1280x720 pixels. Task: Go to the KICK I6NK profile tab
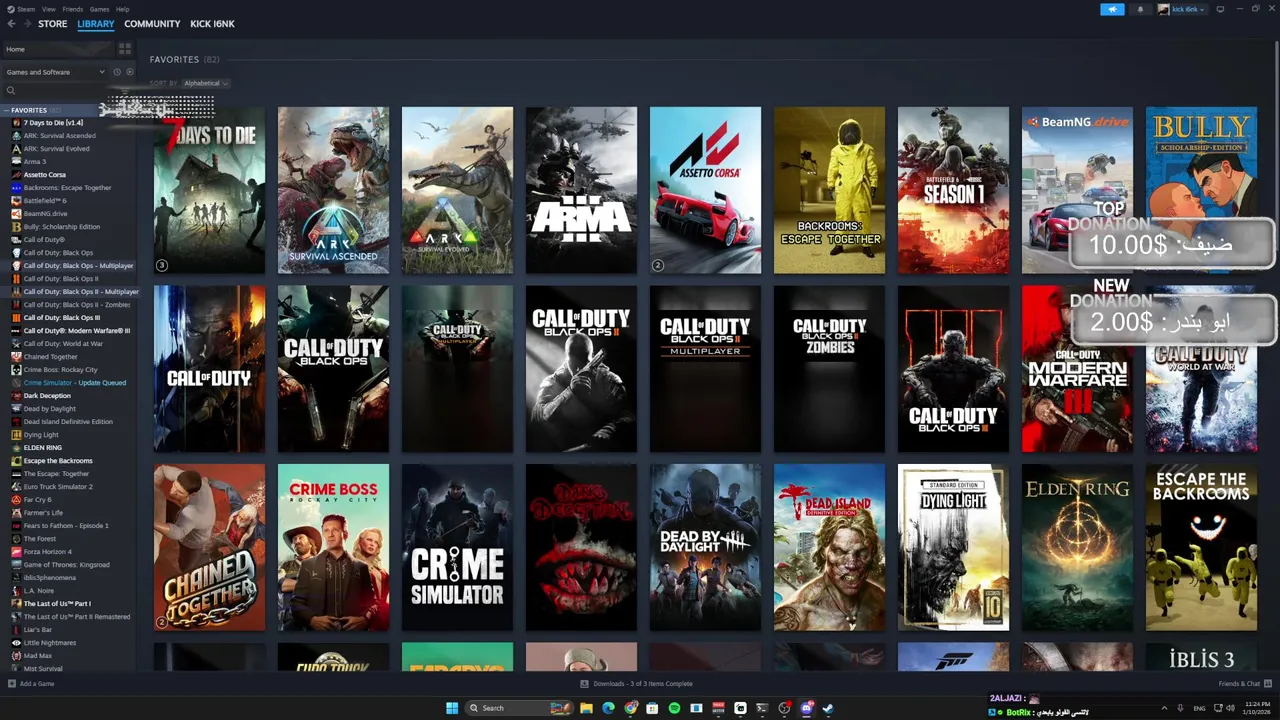[212, 24]
